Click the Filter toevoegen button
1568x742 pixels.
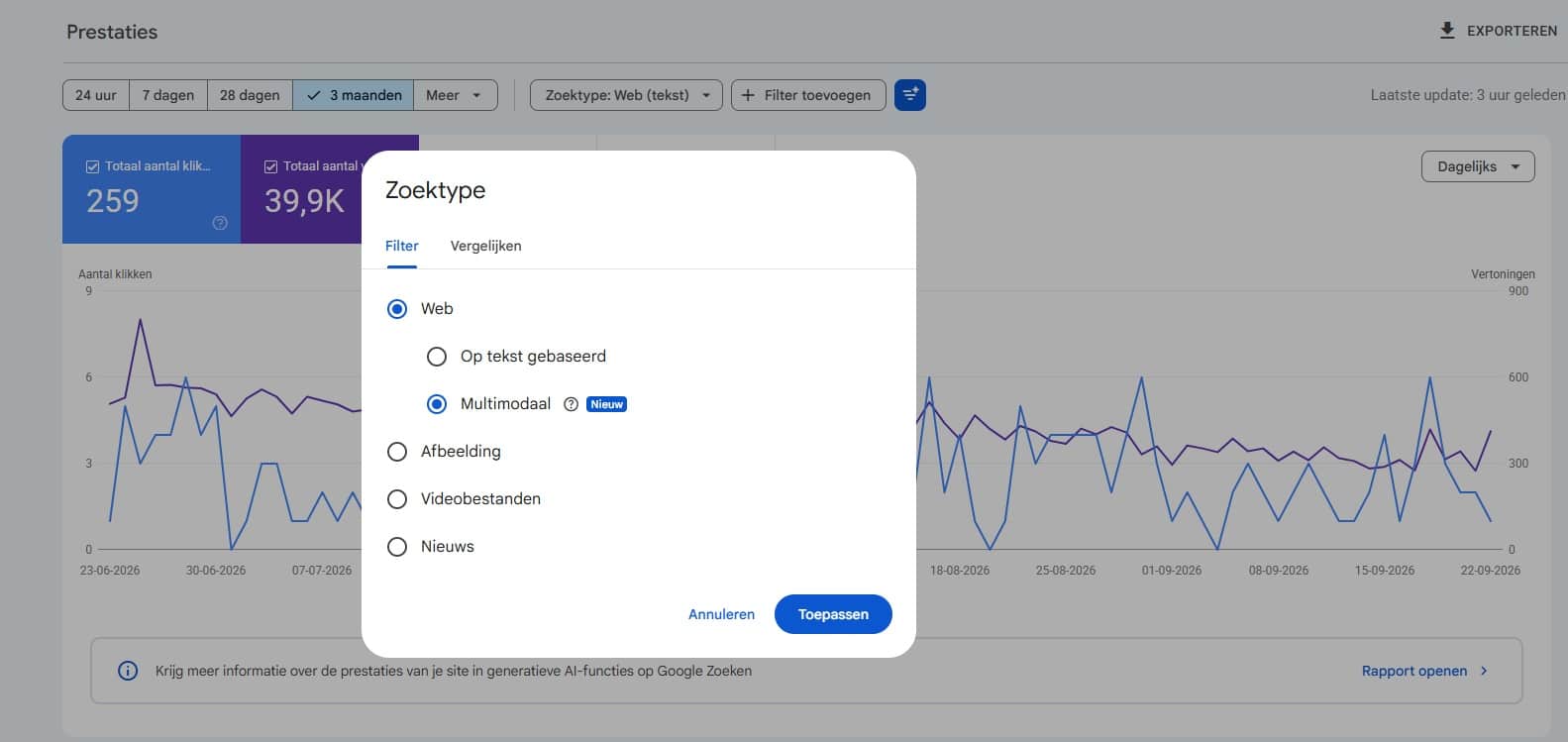point(808,95)
